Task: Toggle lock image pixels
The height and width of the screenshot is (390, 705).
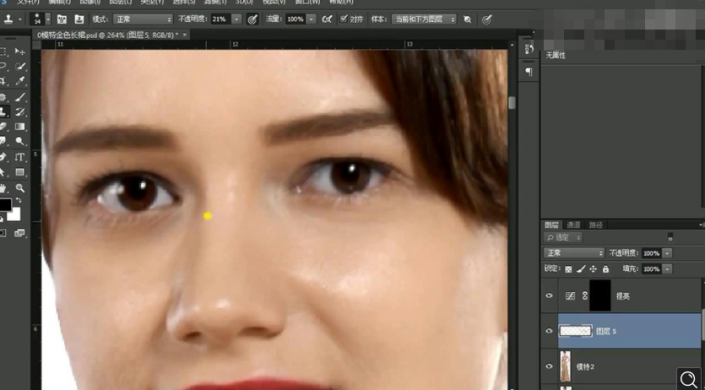Action: [x=581, y=269]
